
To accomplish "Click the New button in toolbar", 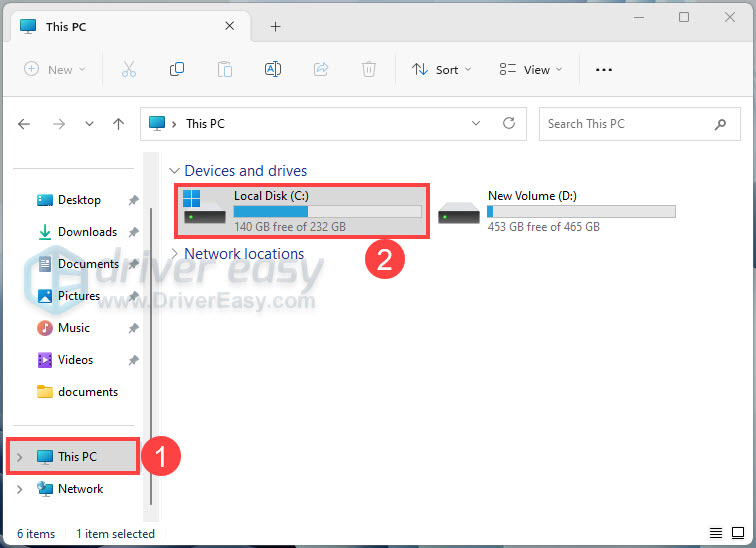I will pyautogui.click(x=54, y=69).
